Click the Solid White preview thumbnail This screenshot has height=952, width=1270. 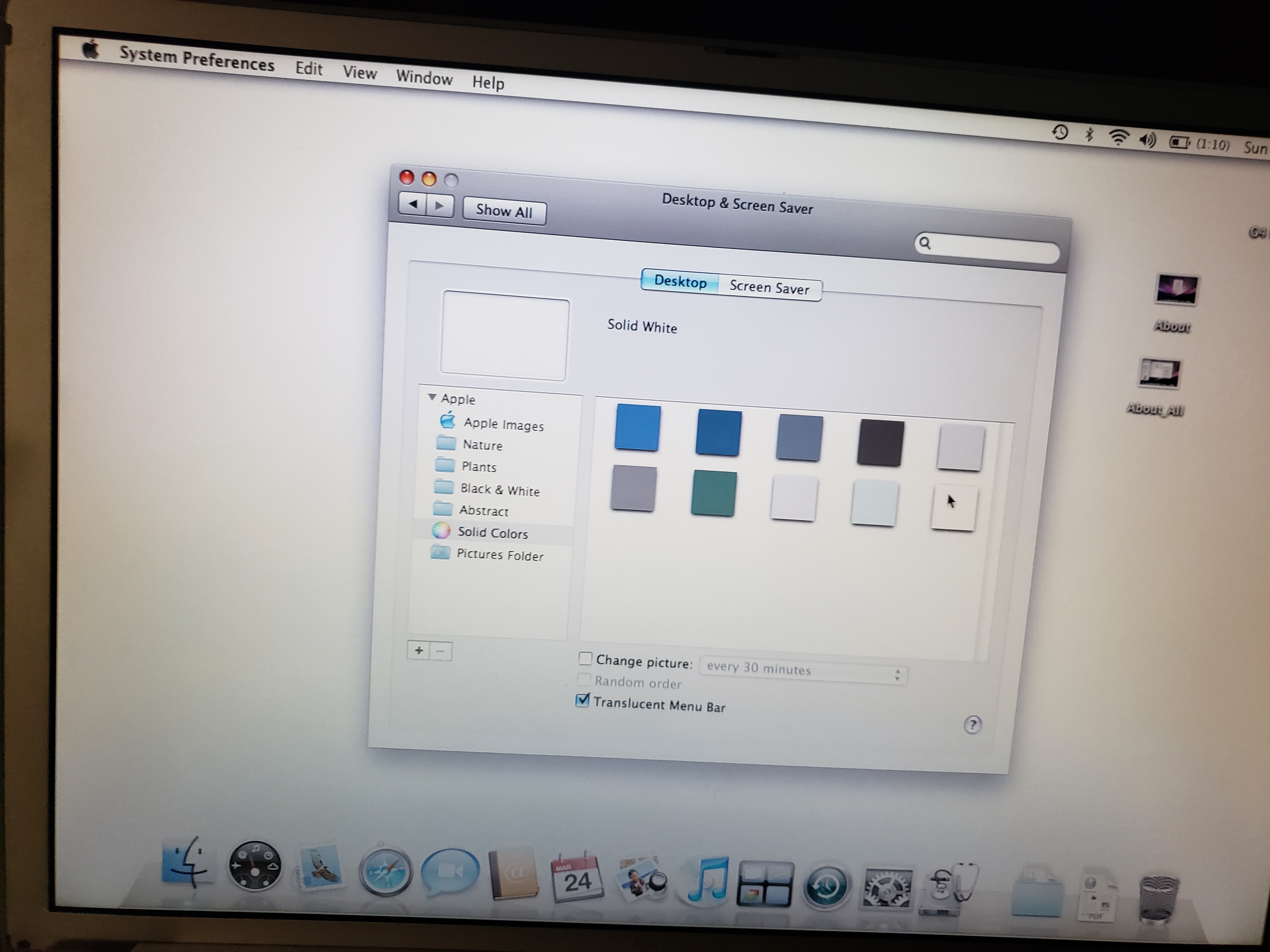tap(505, 336)
